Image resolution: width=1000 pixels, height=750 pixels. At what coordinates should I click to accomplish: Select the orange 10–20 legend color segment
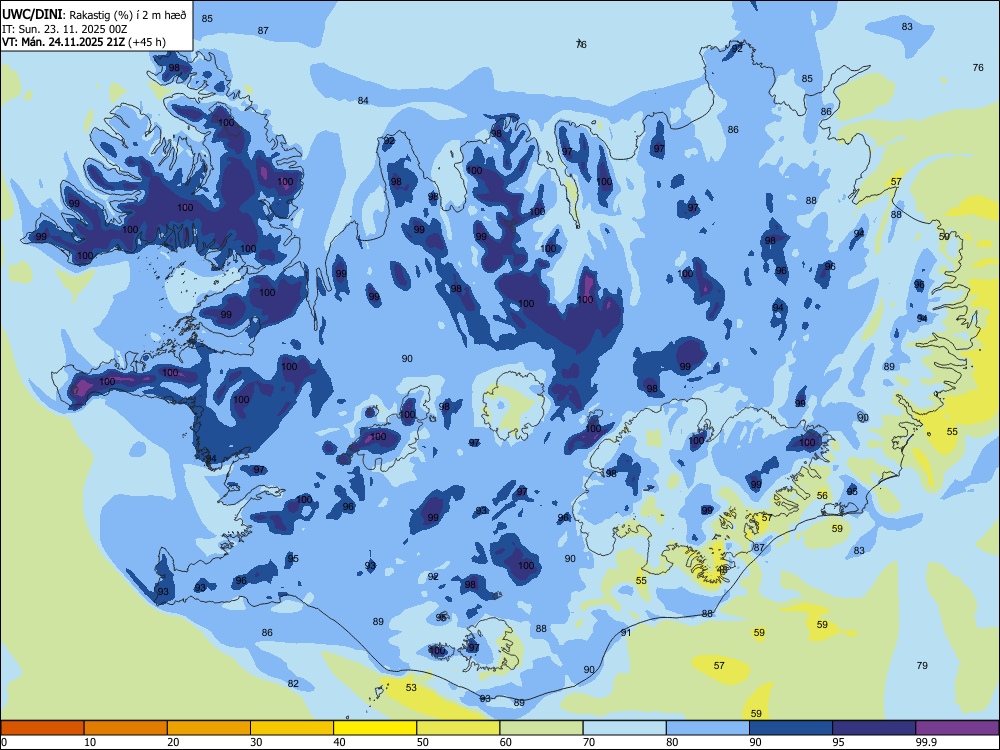[x=126, y=728]
